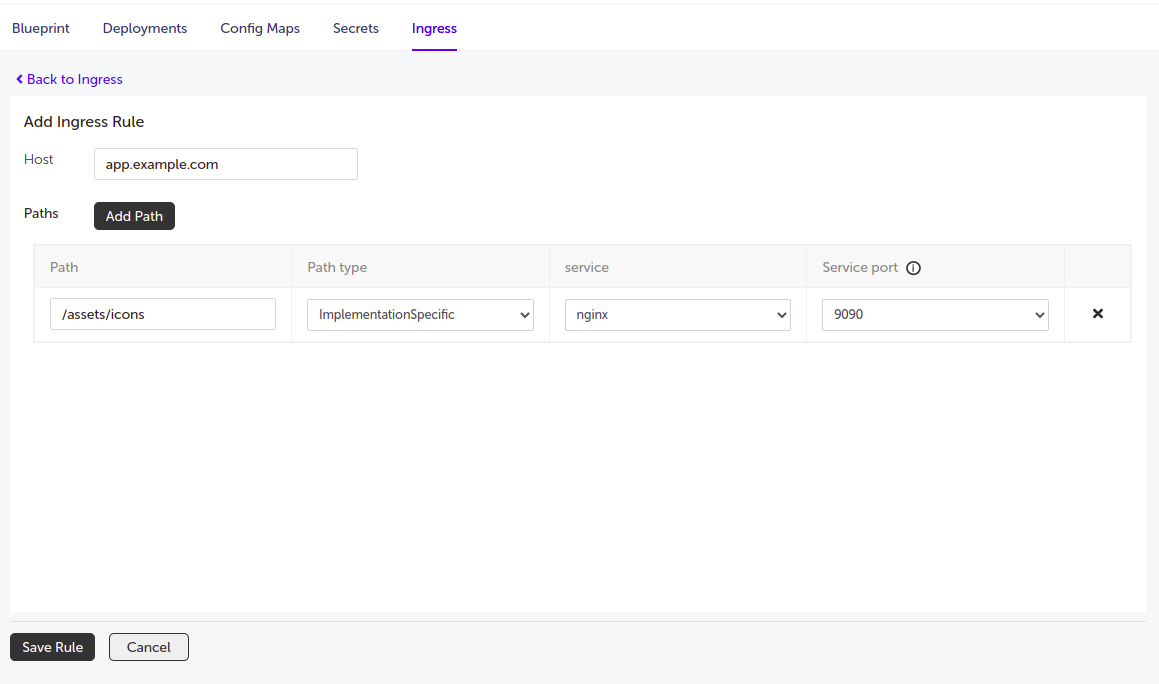The height and width of the screenshot is (684, 1159).
Task: Expand the nginx service dropdown
Action: click(677, 315)
